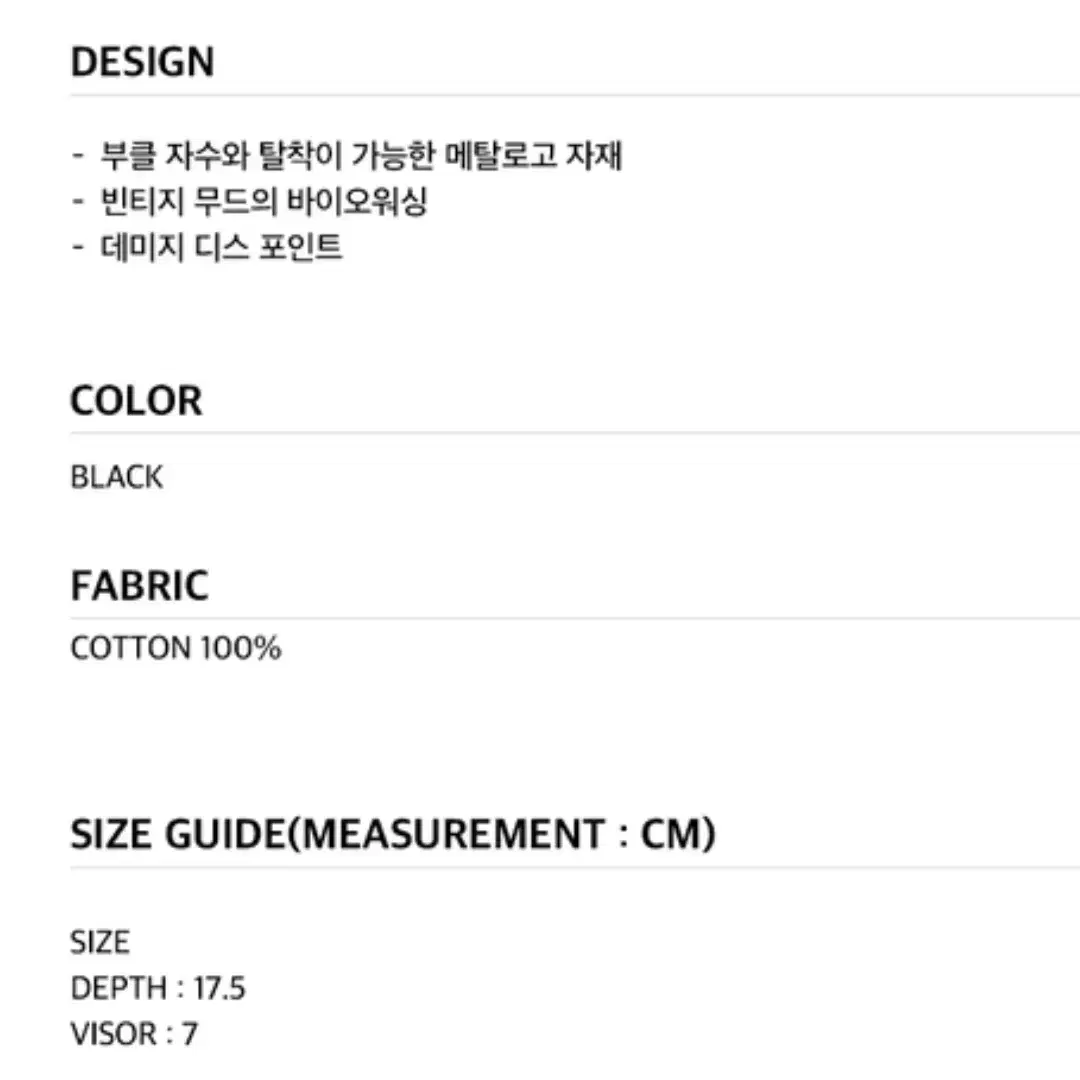Click the DESIGN section heading
1080x1080 pixels.
143,62
